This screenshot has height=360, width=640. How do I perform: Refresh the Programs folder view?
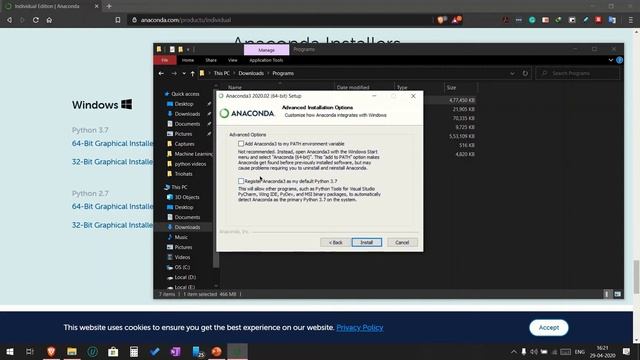[525, 73]
